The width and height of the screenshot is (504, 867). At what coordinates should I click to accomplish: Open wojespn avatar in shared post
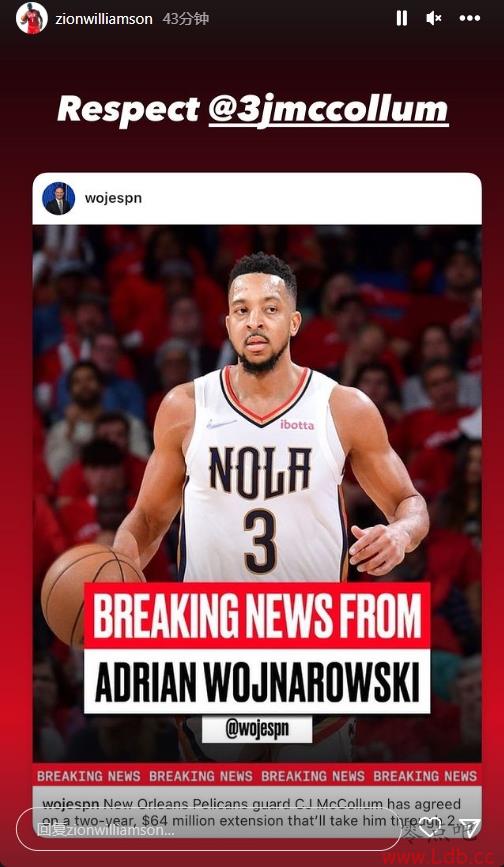[59, 199]
